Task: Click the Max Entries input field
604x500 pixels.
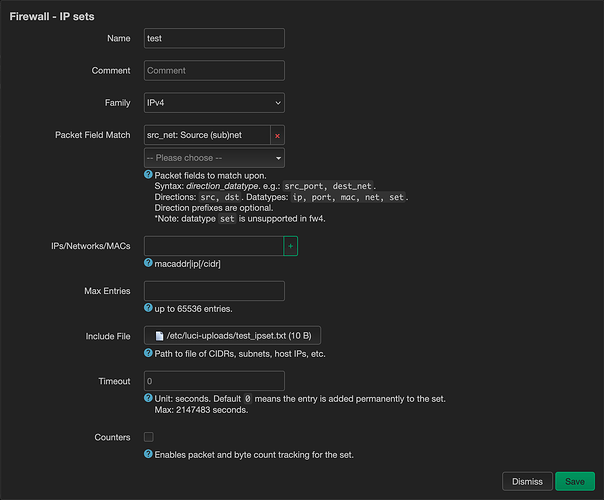Action: 214,291
